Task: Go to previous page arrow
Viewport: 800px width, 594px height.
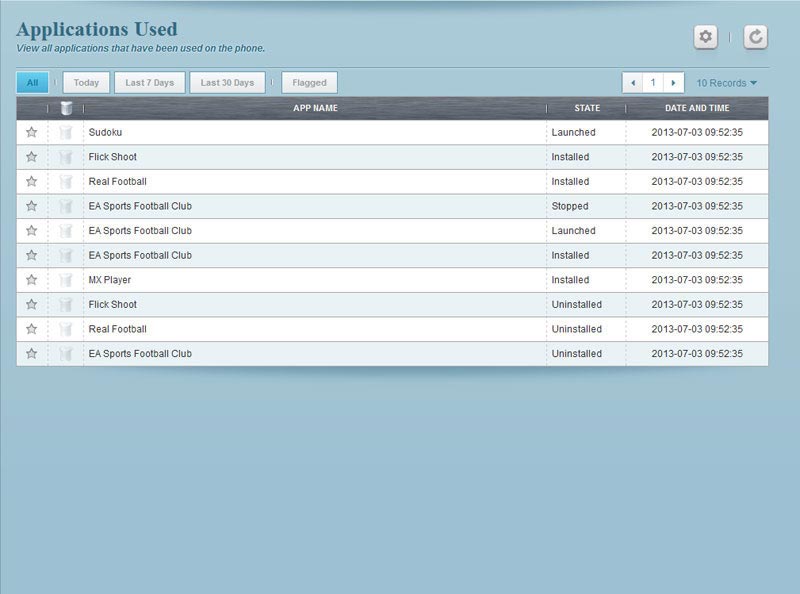Action: coord(632,83)
